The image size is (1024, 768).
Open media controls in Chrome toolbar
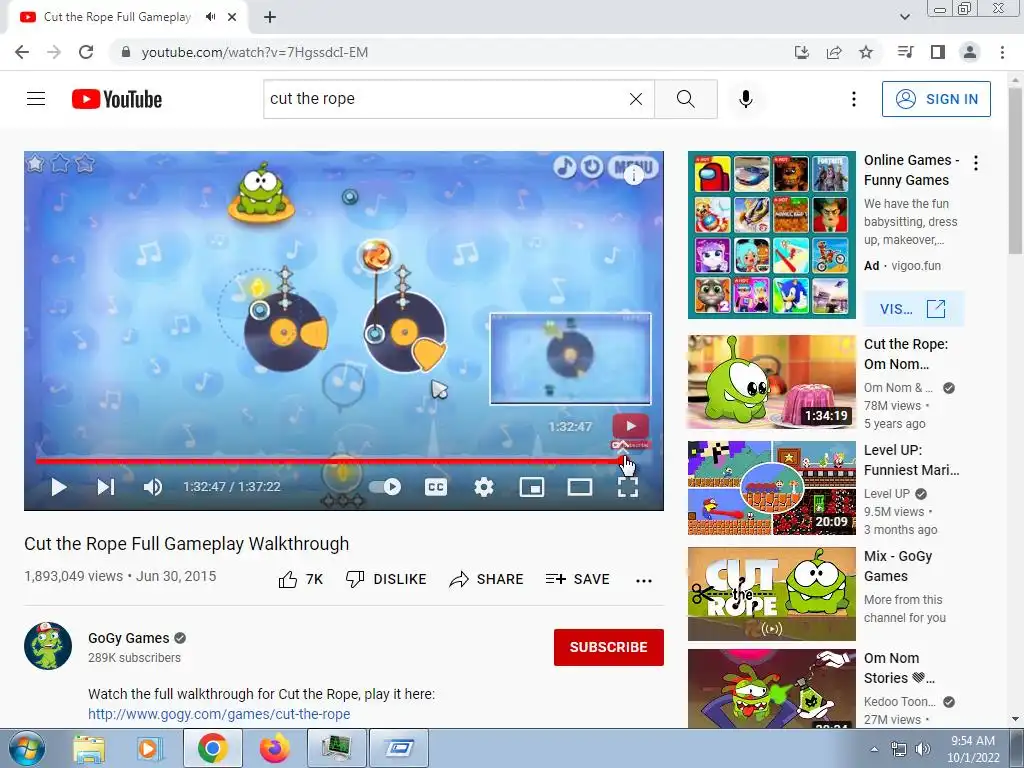coord(905,52)
